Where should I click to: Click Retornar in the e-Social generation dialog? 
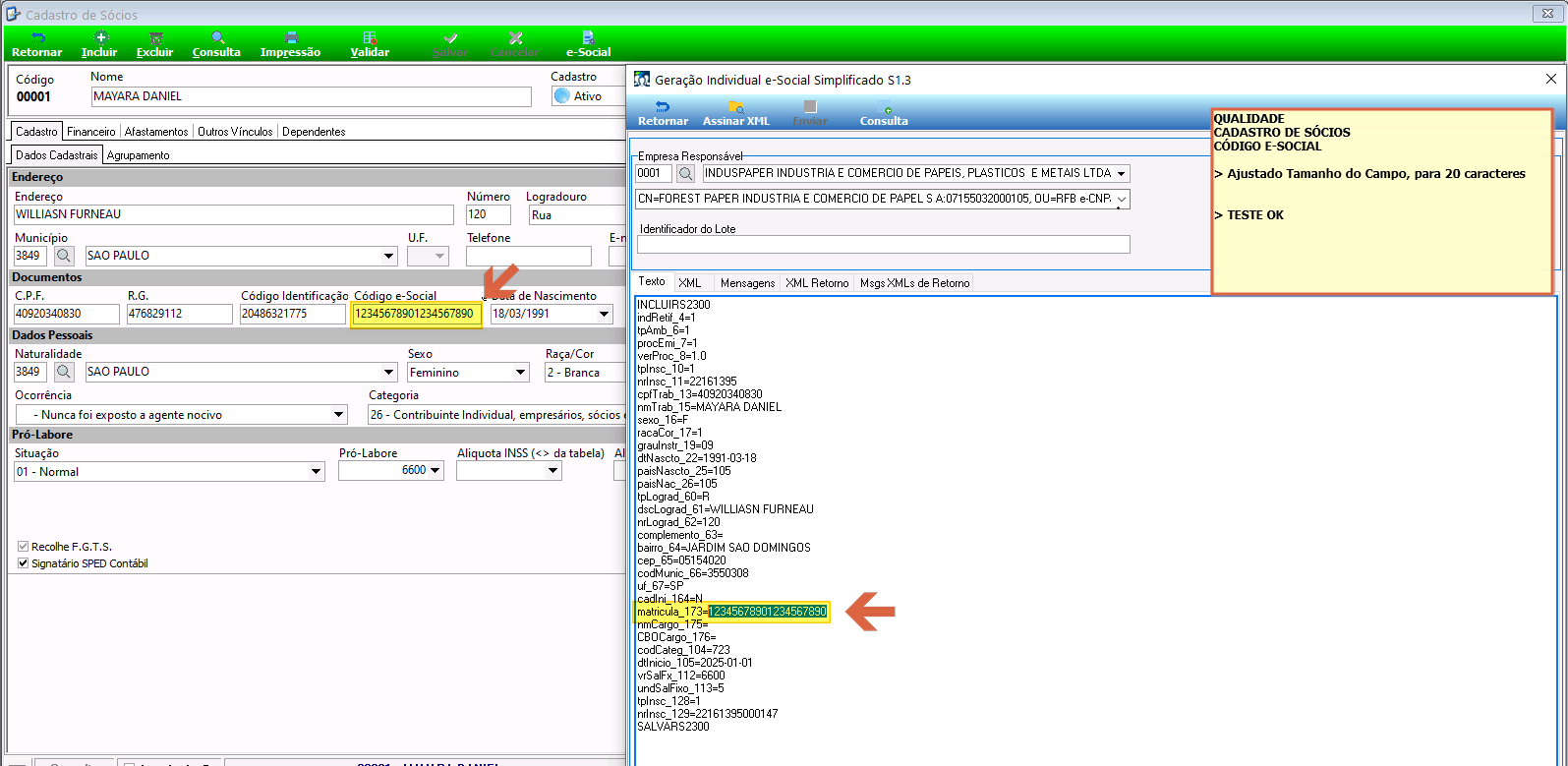[663, 113]
